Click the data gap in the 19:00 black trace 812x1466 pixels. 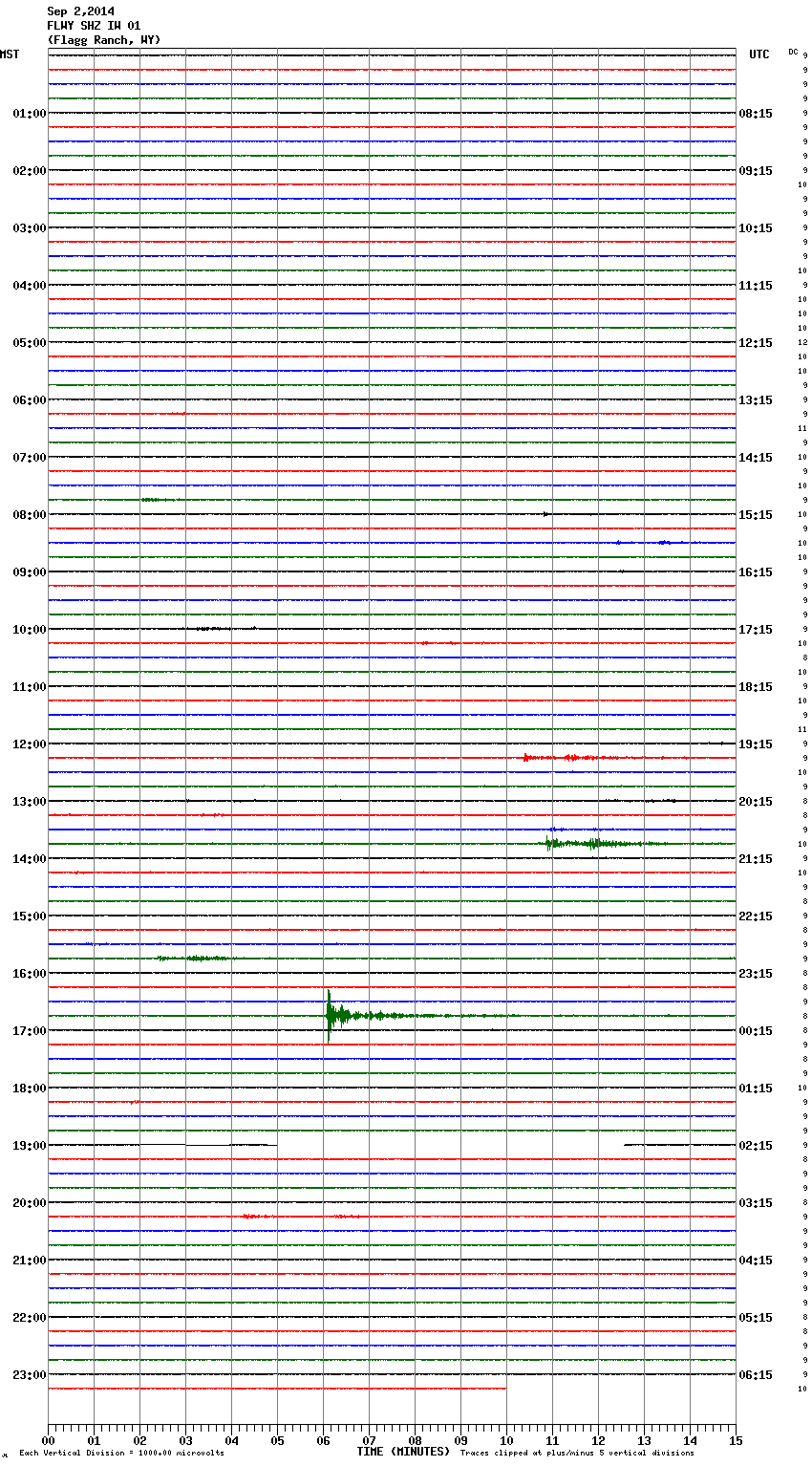[x=449, y=1145]
